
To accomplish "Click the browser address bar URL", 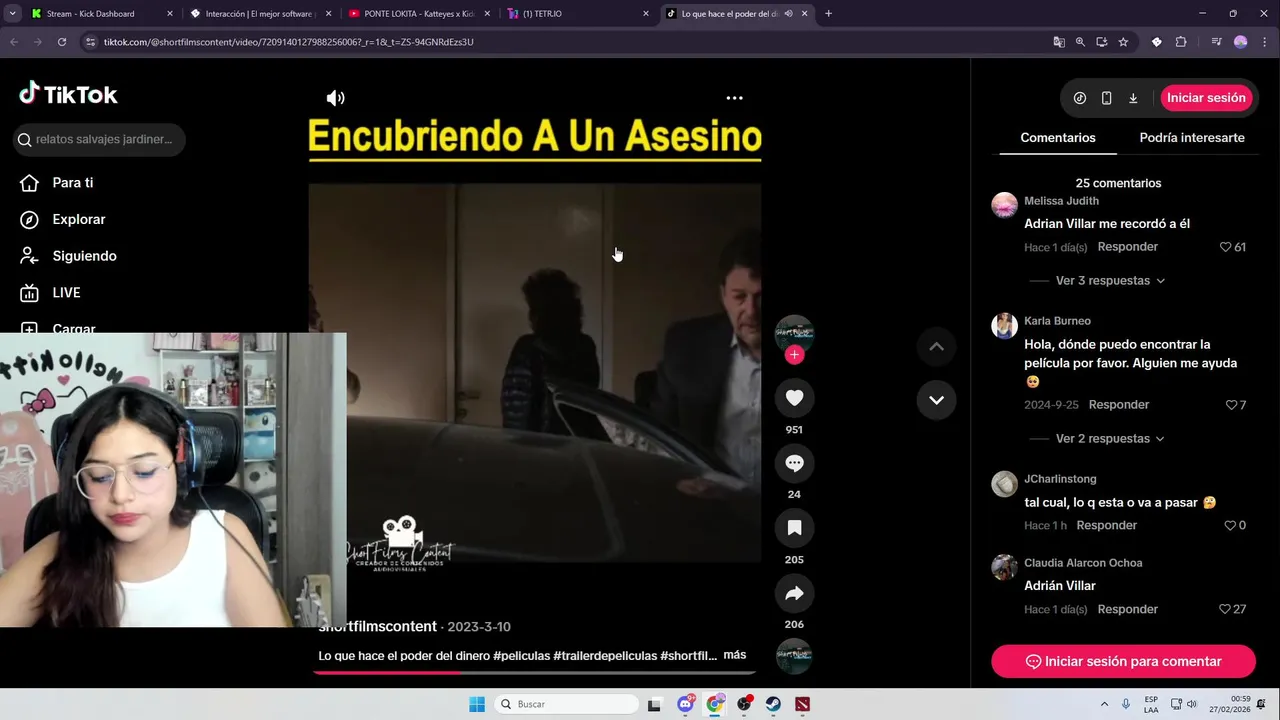I will point(288,42).
